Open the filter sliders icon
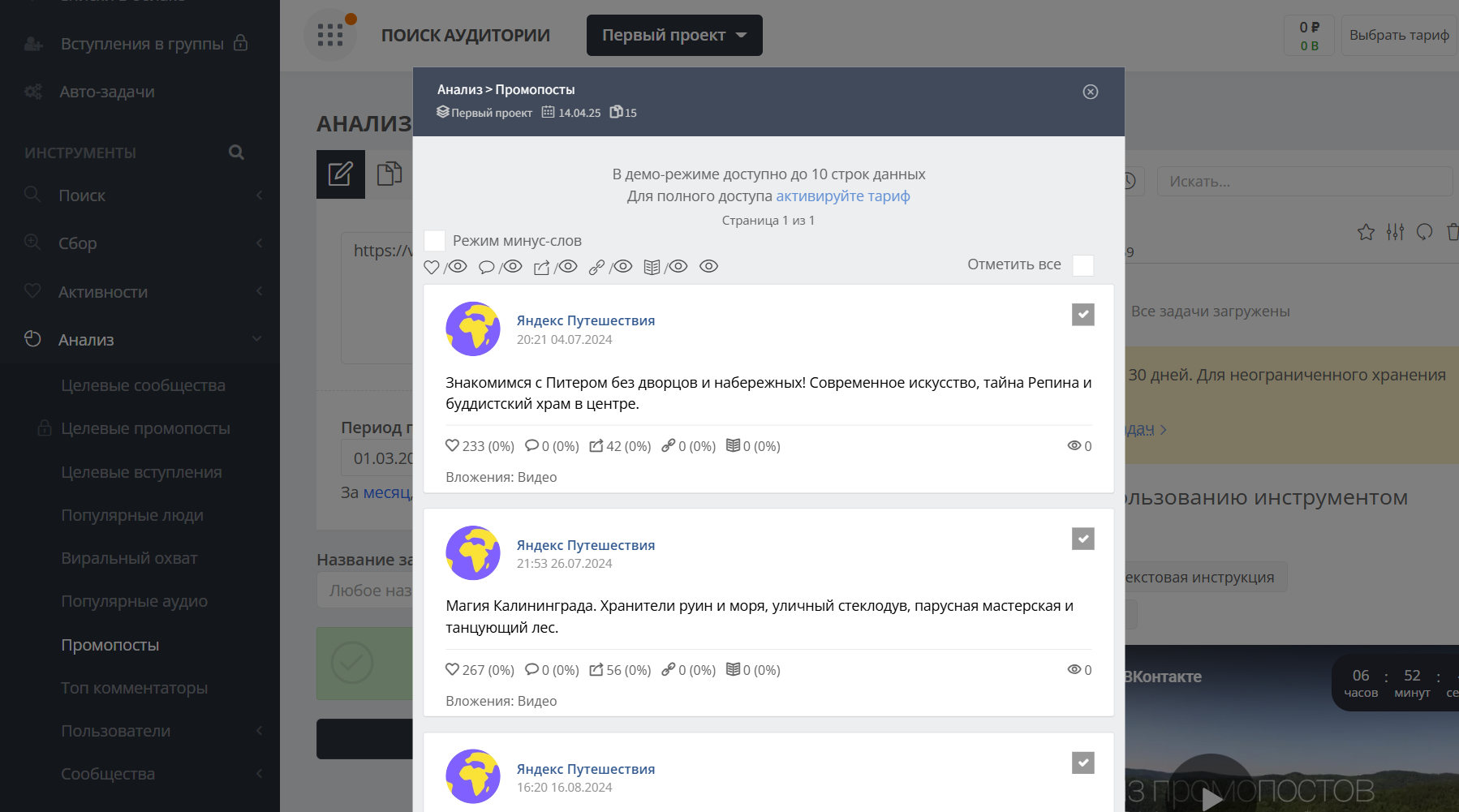This screenshot has width=1459, height=812. (1395, 233)
